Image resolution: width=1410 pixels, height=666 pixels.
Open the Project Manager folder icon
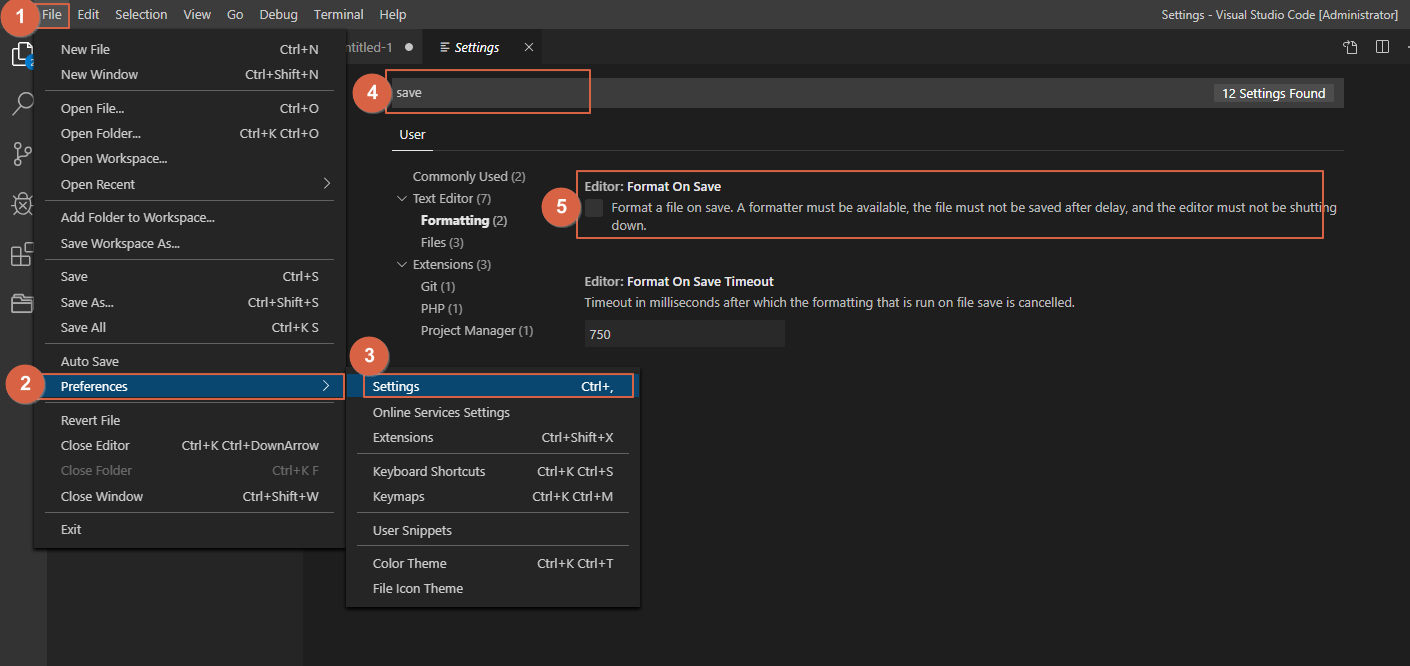pyautogui.click(x=22, y=303)
